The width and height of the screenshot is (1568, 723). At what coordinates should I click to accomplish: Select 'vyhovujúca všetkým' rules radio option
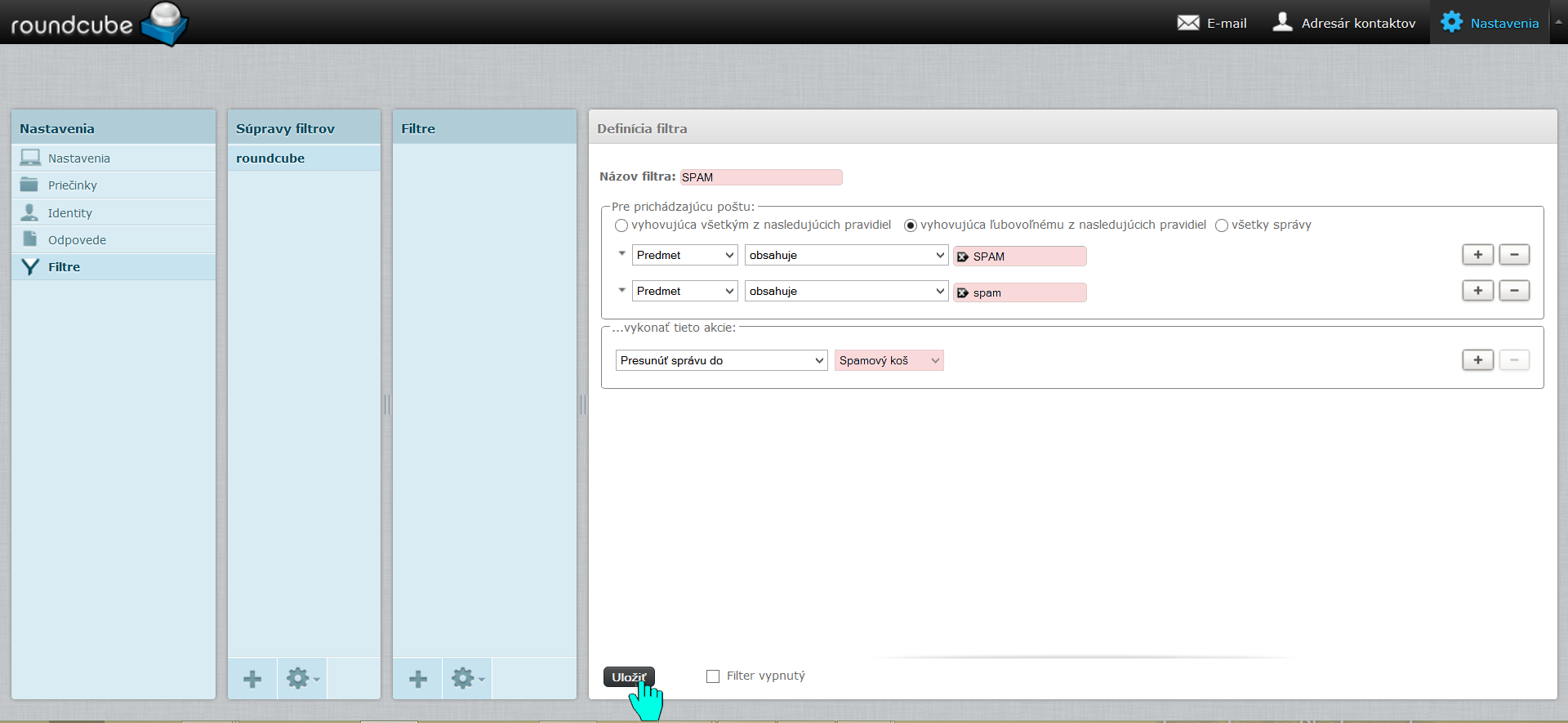click(621, 225)
